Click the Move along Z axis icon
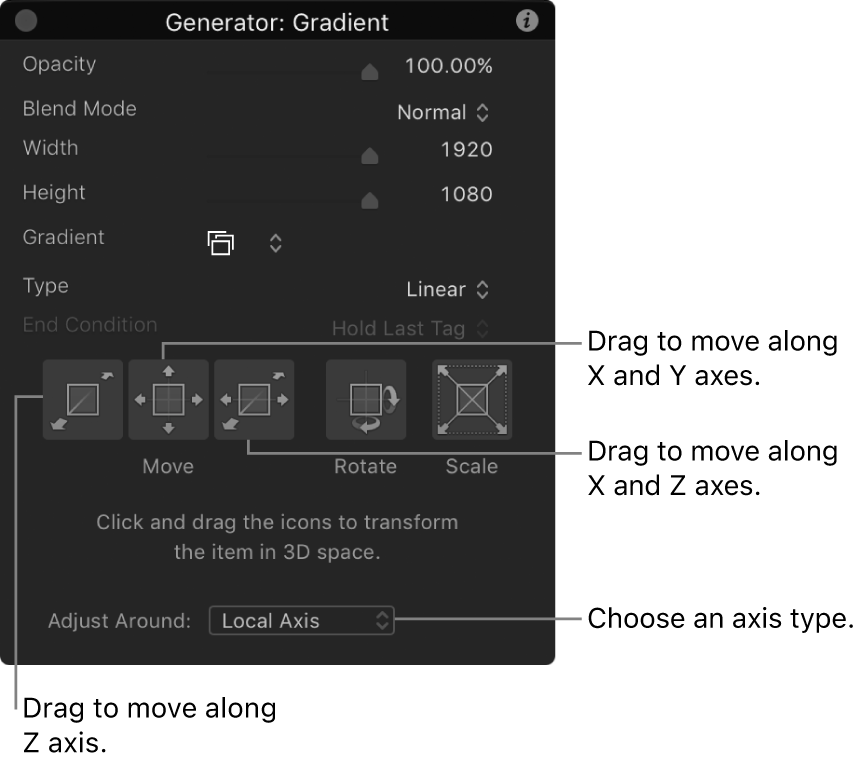858x770 pixels. (83, 399)
